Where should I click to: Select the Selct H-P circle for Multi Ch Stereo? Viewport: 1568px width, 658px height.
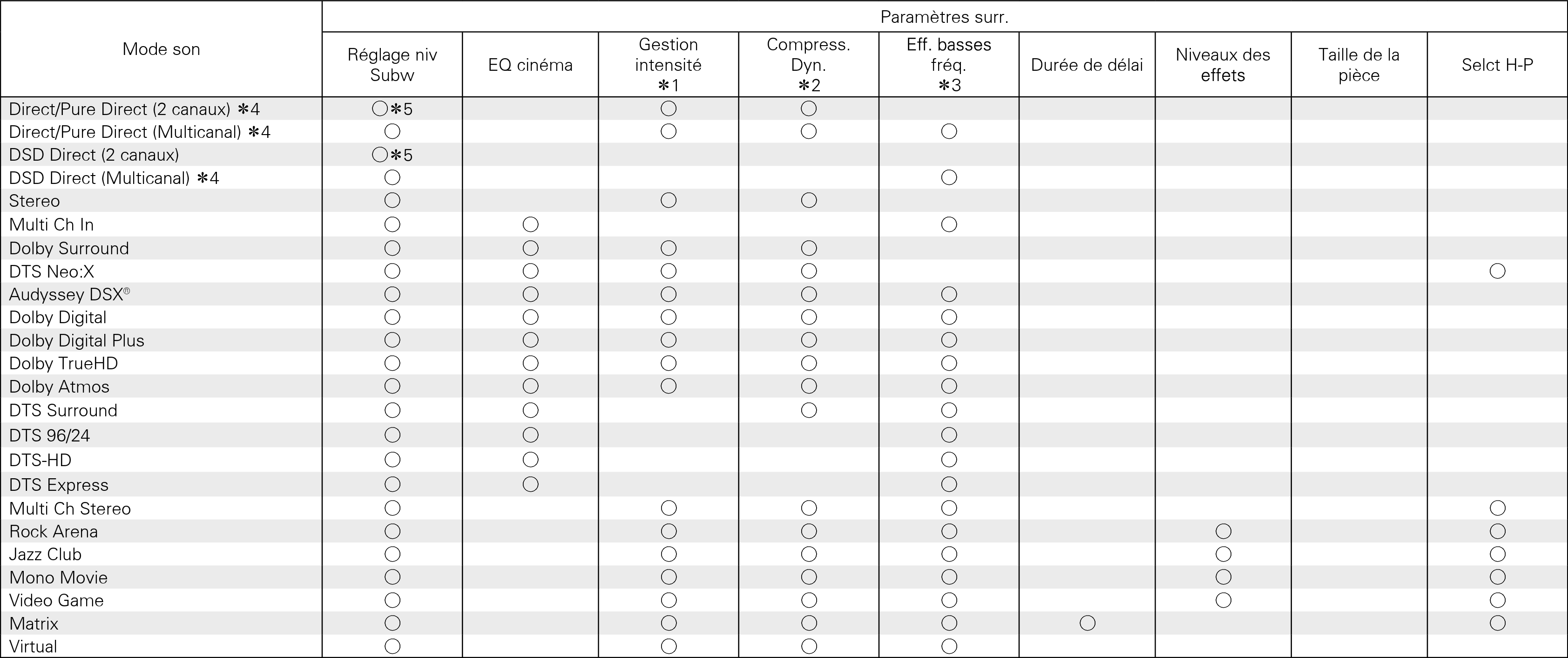point(1497,508)
